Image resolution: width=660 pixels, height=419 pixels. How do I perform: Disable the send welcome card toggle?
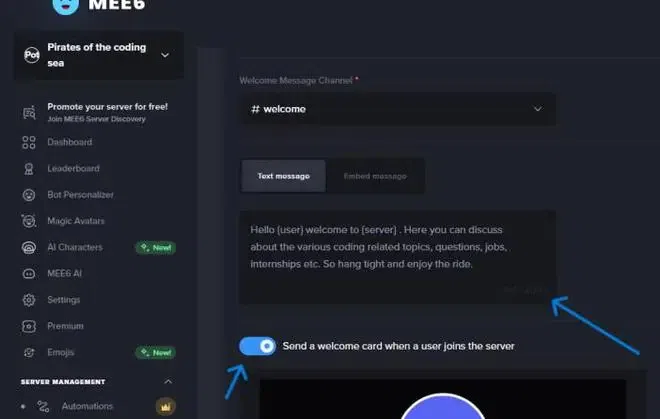pyautogui.click(x=258, y=346)
